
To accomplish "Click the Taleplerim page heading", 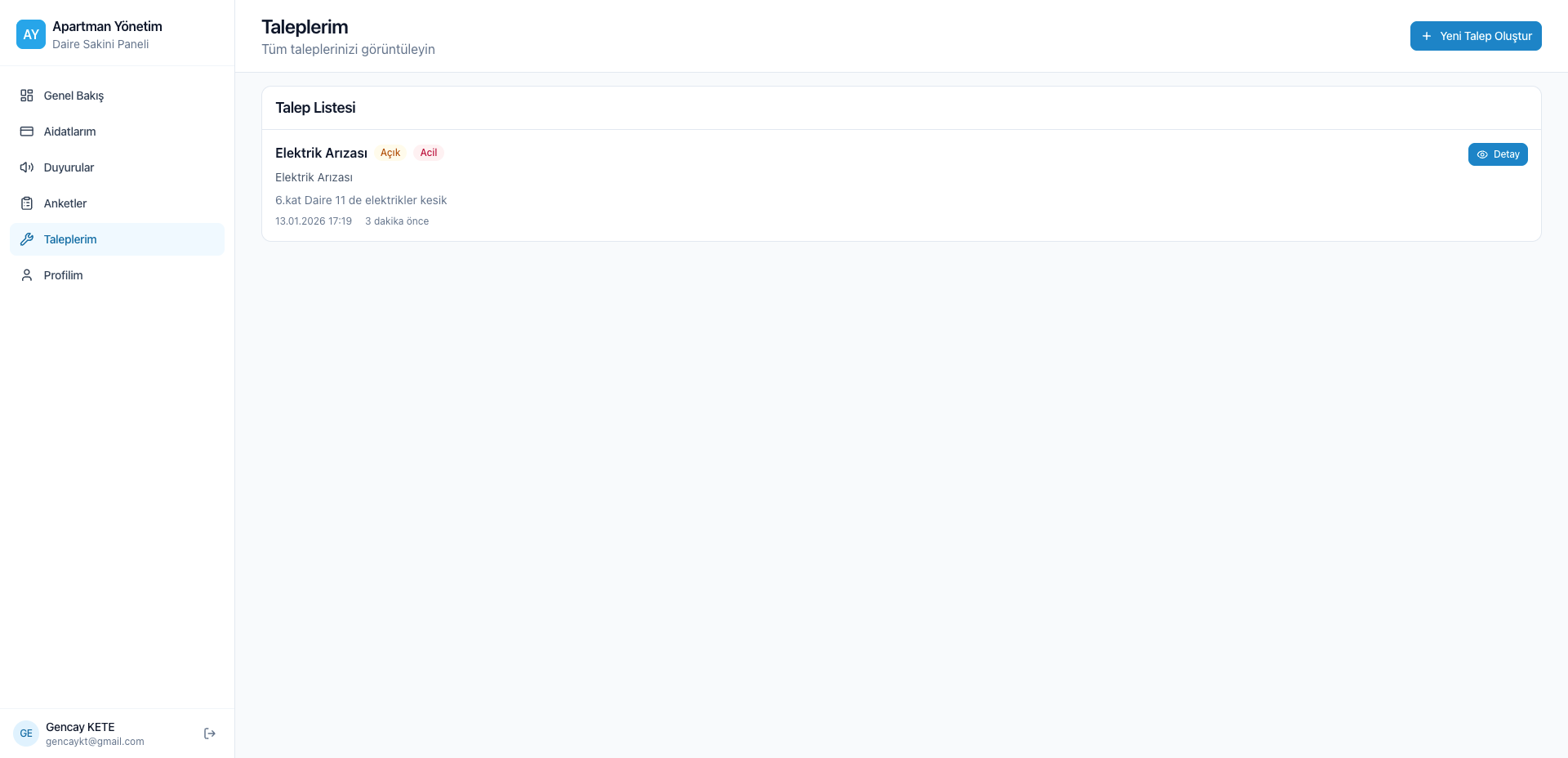I will (x=305, y=27).
